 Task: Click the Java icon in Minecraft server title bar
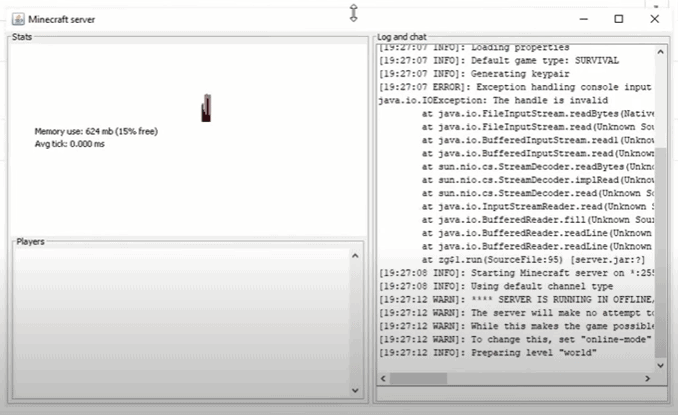click(x=18, y=19)
